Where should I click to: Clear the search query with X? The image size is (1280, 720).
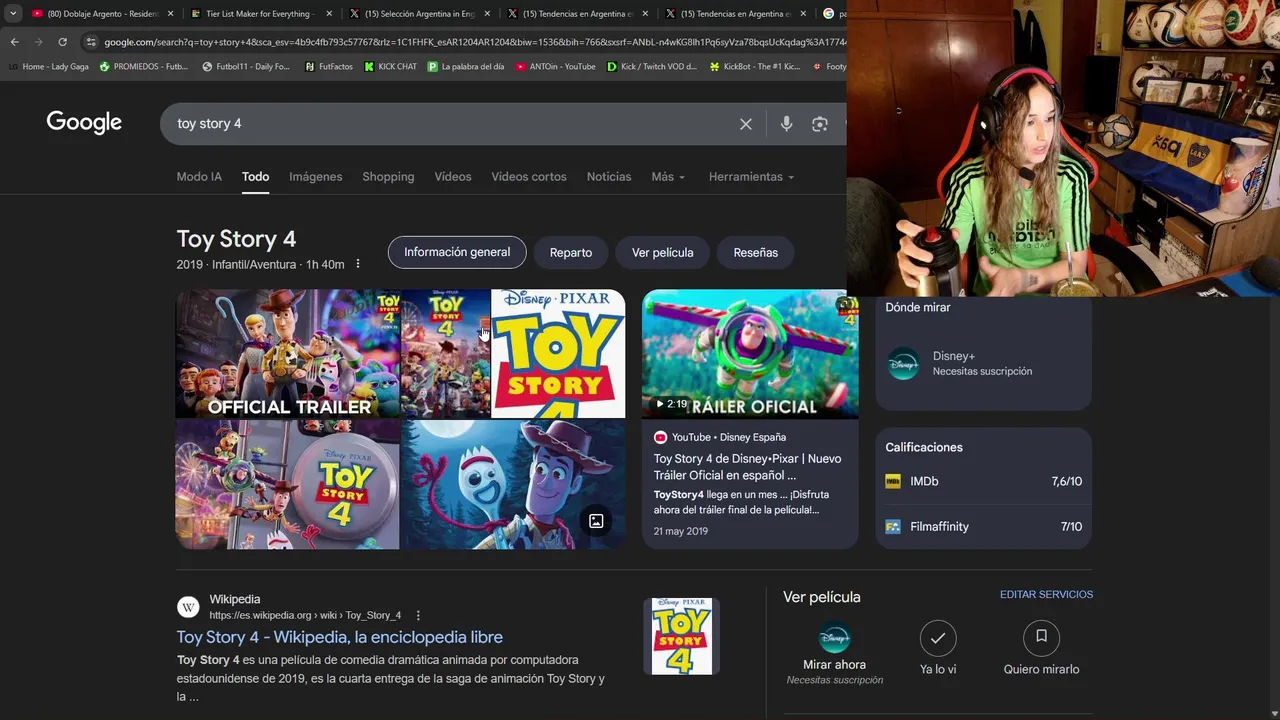tap(746, 124)
